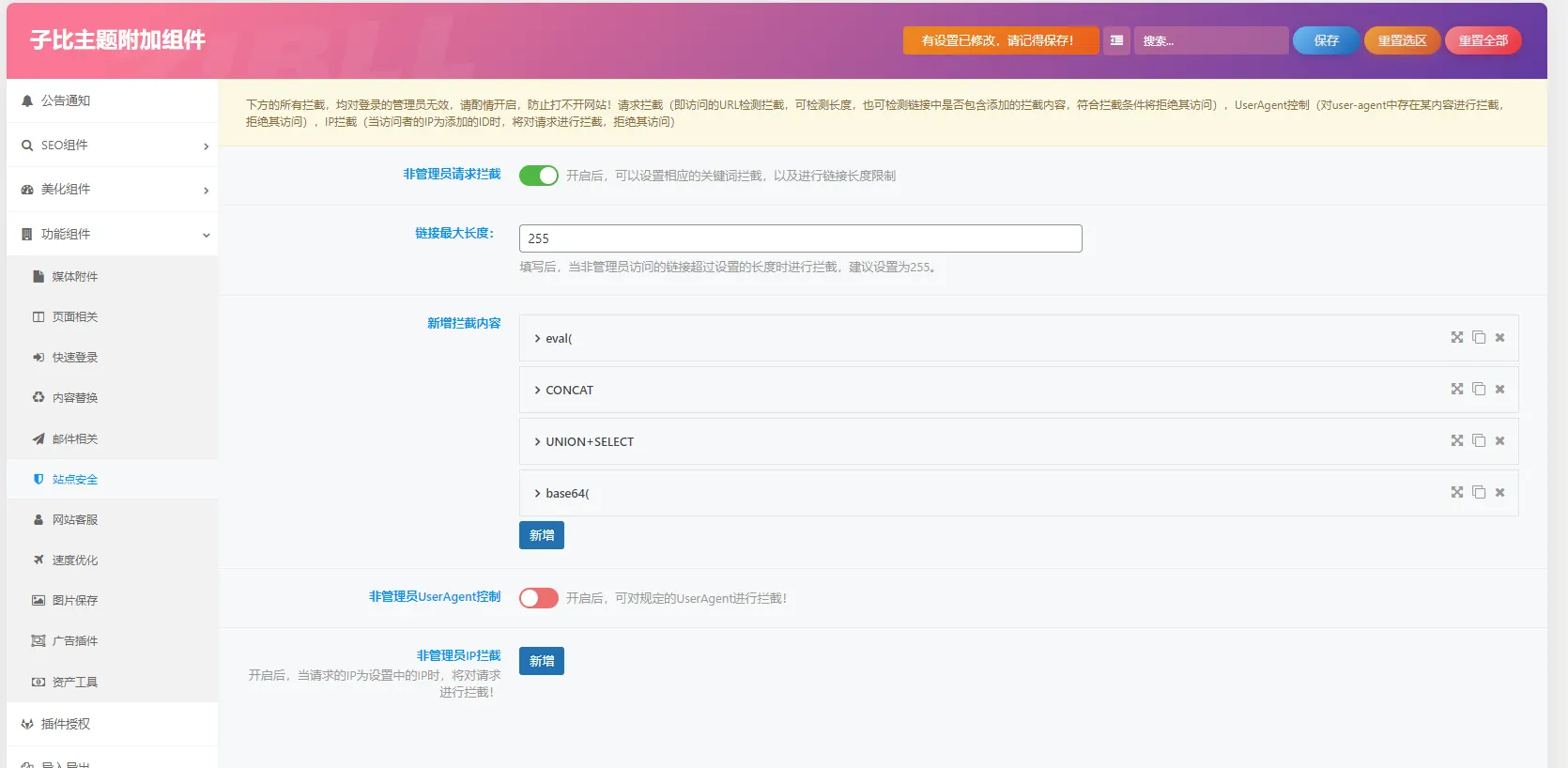1568x768 pixels.
Task: Remove the CONCAT rule with X icon
Action: (x=1499, y=390)
